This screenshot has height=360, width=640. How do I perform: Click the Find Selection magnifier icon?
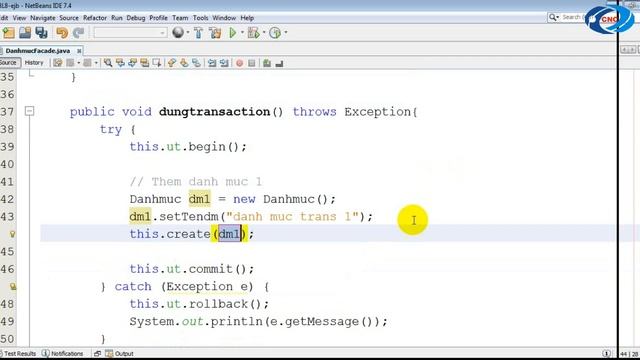[108, 63]
